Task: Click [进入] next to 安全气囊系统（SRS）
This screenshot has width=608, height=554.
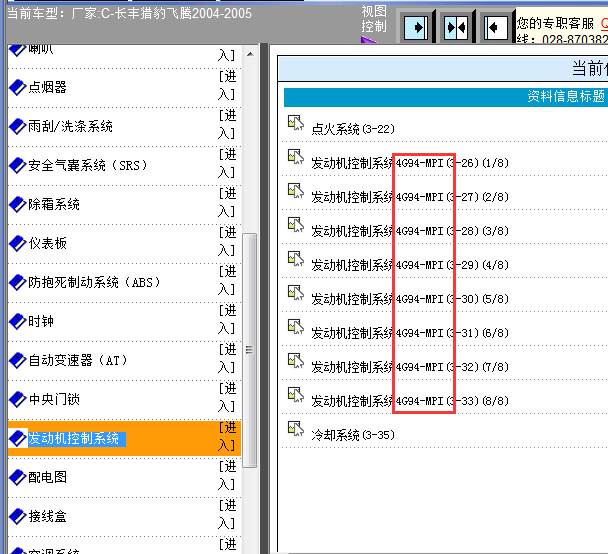Action: pyautogui.click(x=227, y=164)
